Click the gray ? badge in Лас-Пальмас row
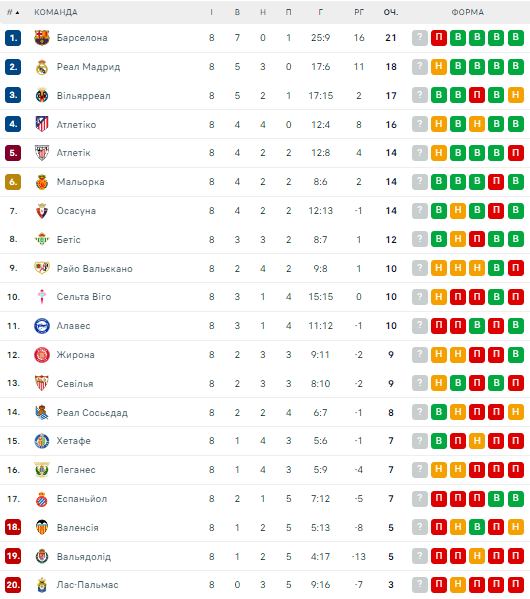 point(420,585)
